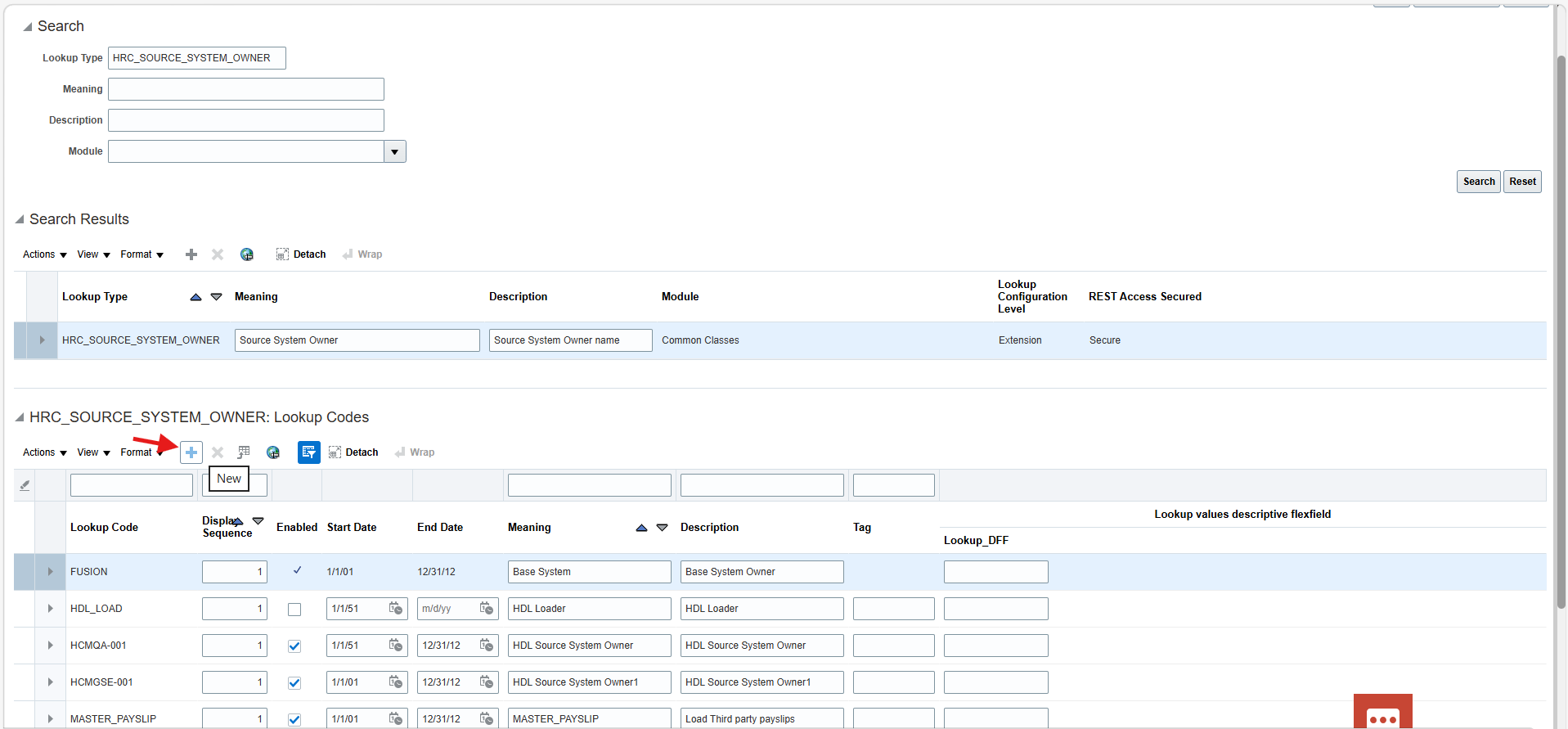Screen dimensions: 1568x729
Task: Click the New icon in Lookup Codes toolbar
Action: click(x=191, y=452)
